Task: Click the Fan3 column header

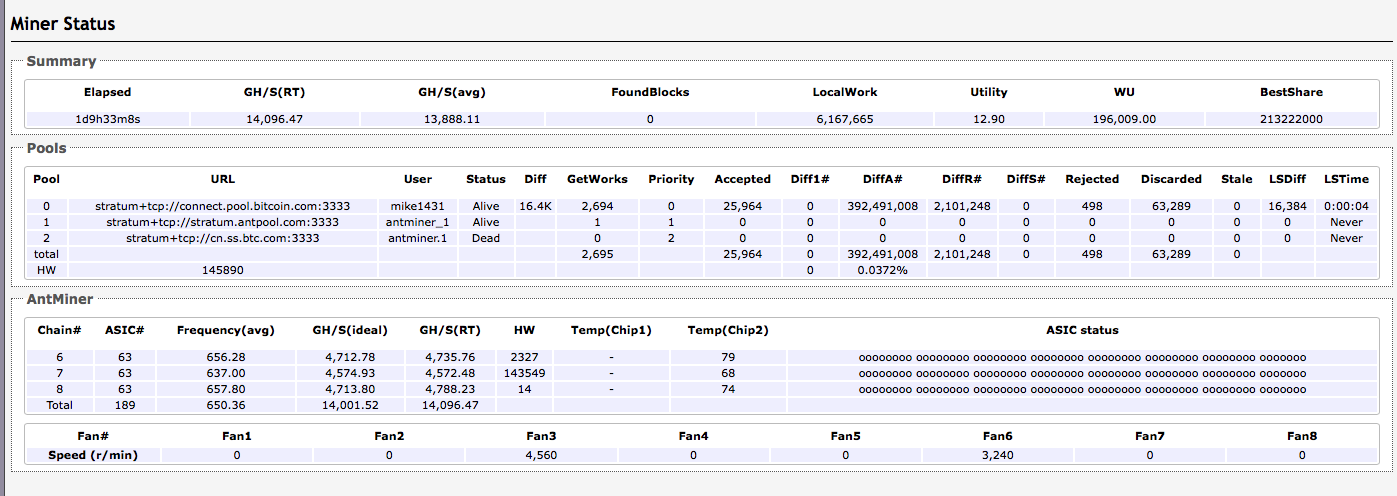Action: 541,436
